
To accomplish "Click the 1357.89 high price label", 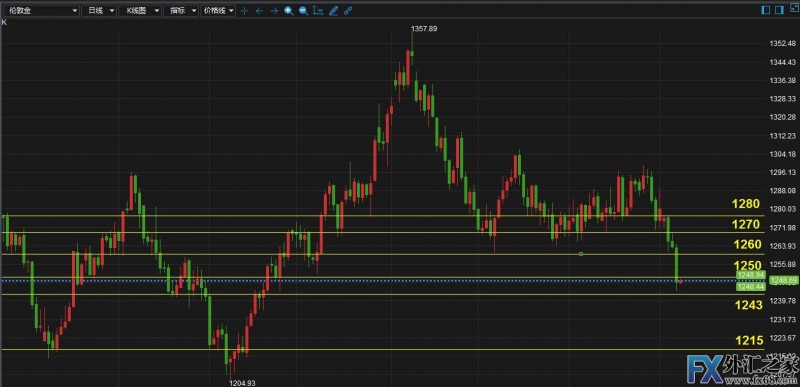I will 424,29.
